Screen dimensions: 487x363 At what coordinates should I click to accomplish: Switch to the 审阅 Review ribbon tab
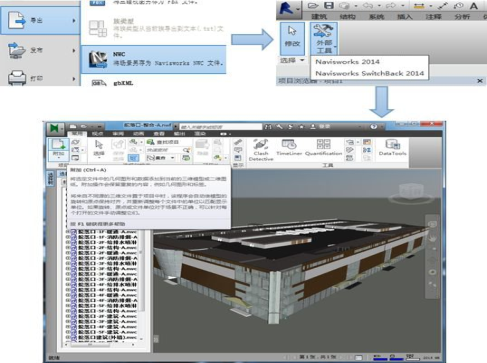pos(118,134)
